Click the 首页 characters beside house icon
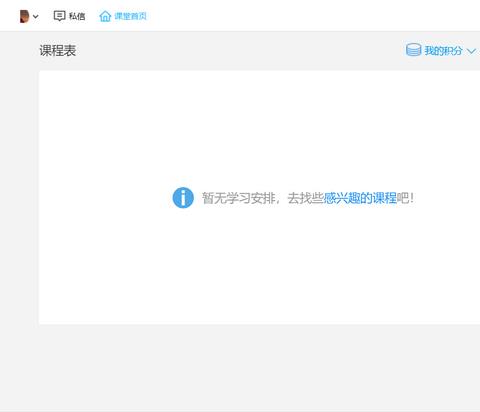480x412 pixels. pos(138,16)
